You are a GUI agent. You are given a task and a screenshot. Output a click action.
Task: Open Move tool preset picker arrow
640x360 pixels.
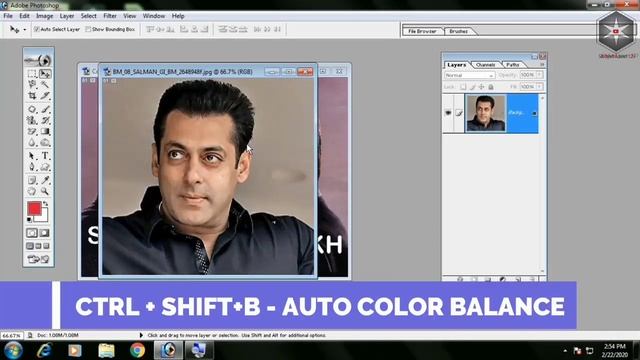[x=25, y=29]
